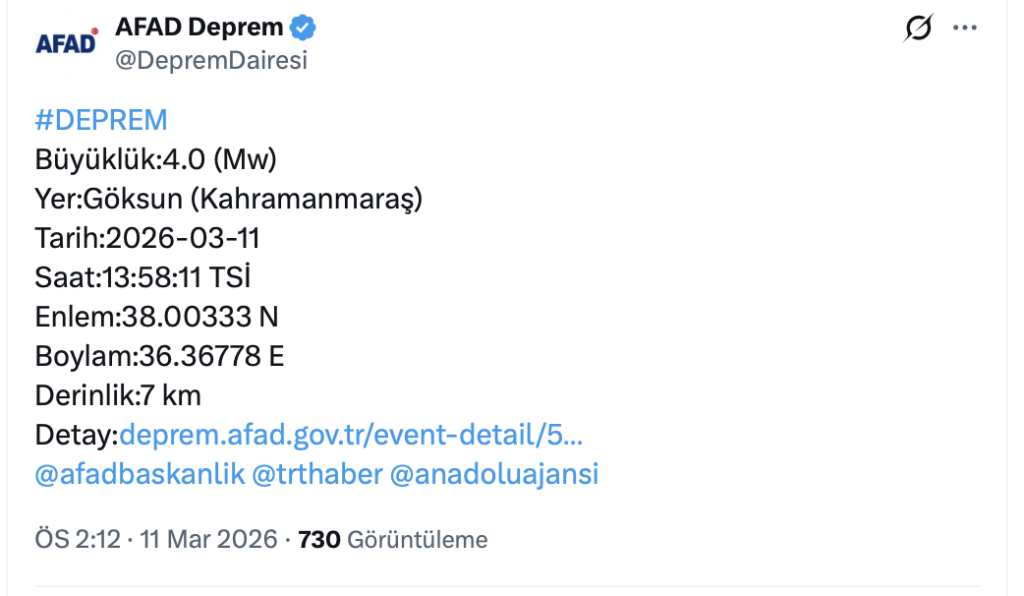Click the depth line Derinlik:7 km
The image size is (1024, 596).
point(119,395)
